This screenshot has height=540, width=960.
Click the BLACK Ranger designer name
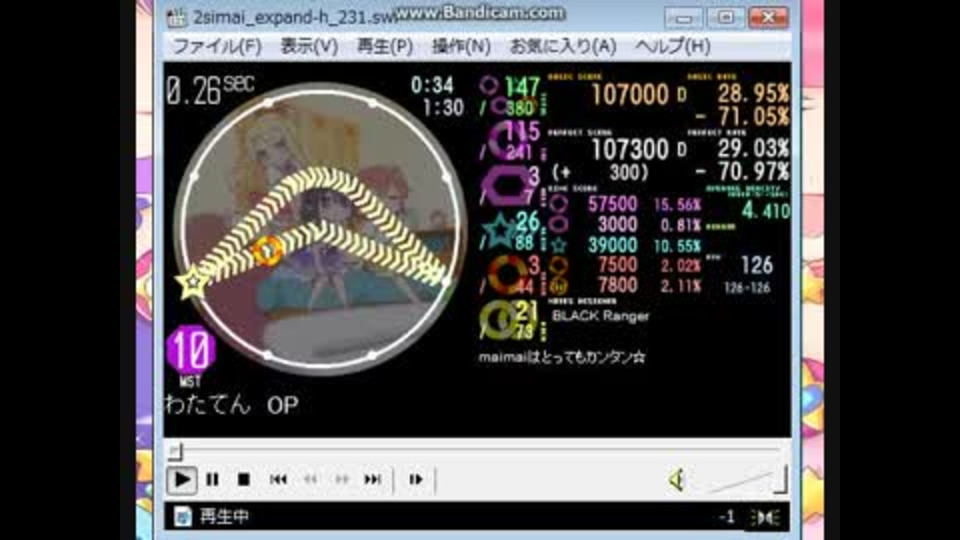coord(600,316)
